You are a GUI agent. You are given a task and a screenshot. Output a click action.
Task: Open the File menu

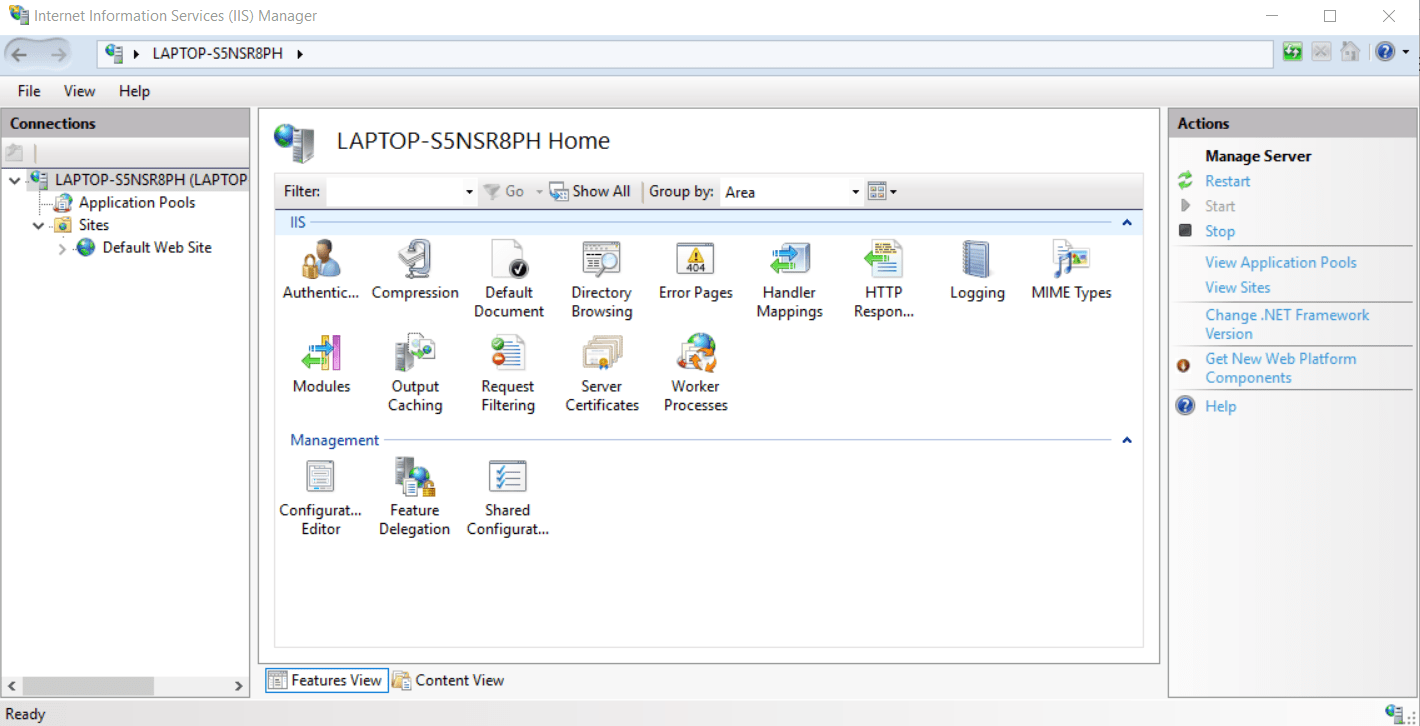point(29,91)
